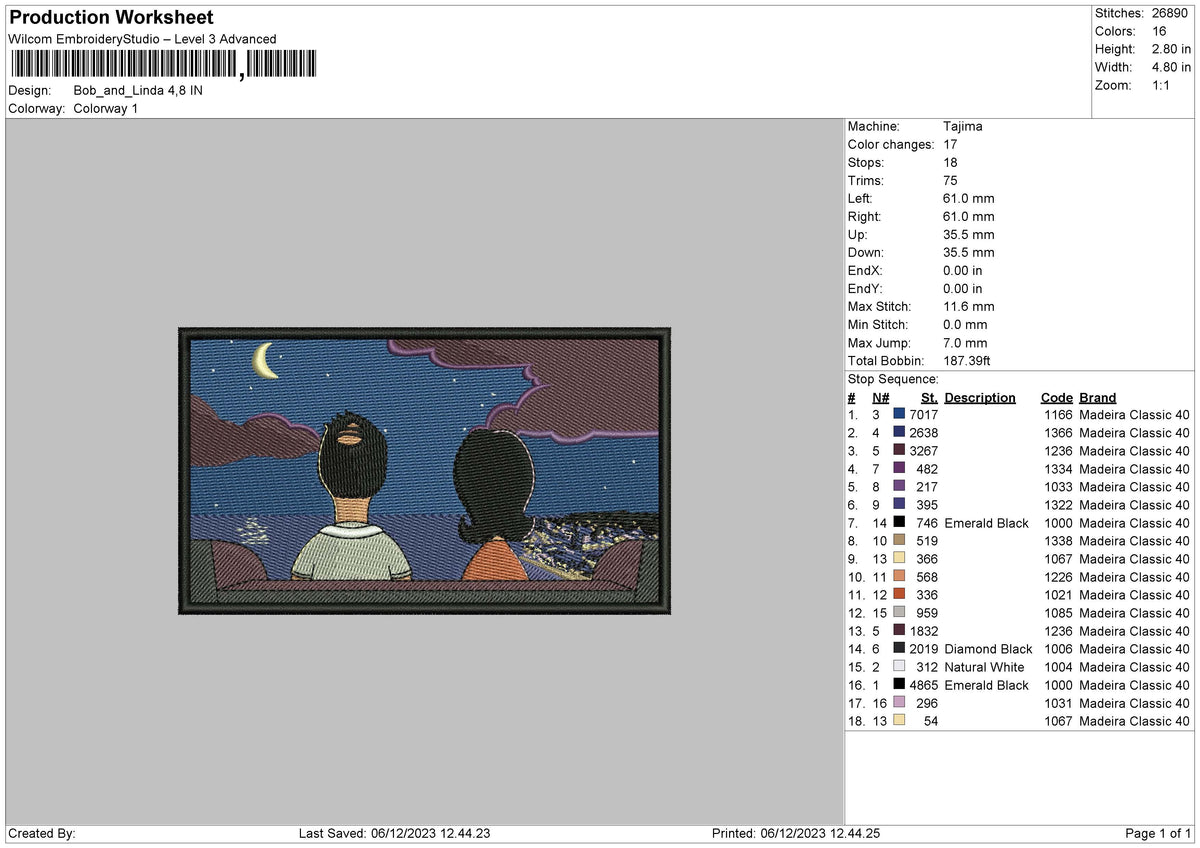Screen dimensions: 1200x848
Task: Click the Up value 35.5 mm
Action: click(x=969, y=234)
